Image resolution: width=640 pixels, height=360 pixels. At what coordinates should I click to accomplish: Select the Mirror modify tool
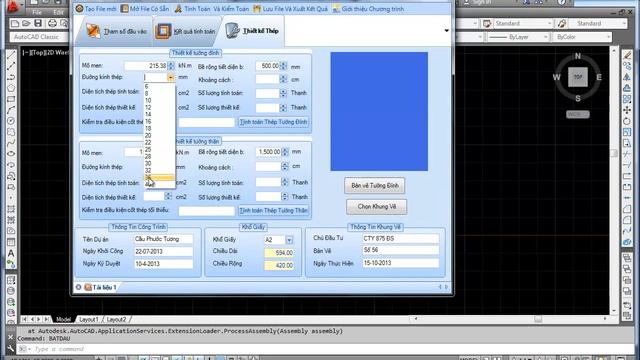(627, 77)
